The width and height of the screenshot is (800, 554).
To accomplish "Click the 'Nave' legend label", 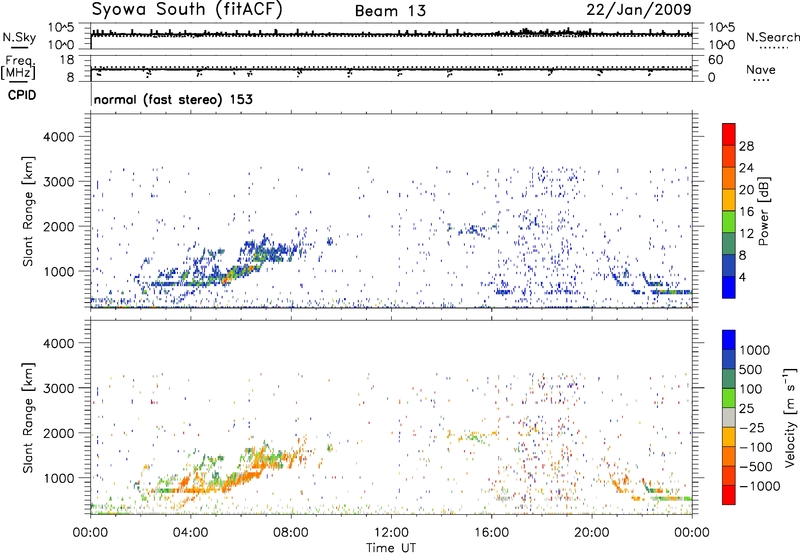I will 761,70.
